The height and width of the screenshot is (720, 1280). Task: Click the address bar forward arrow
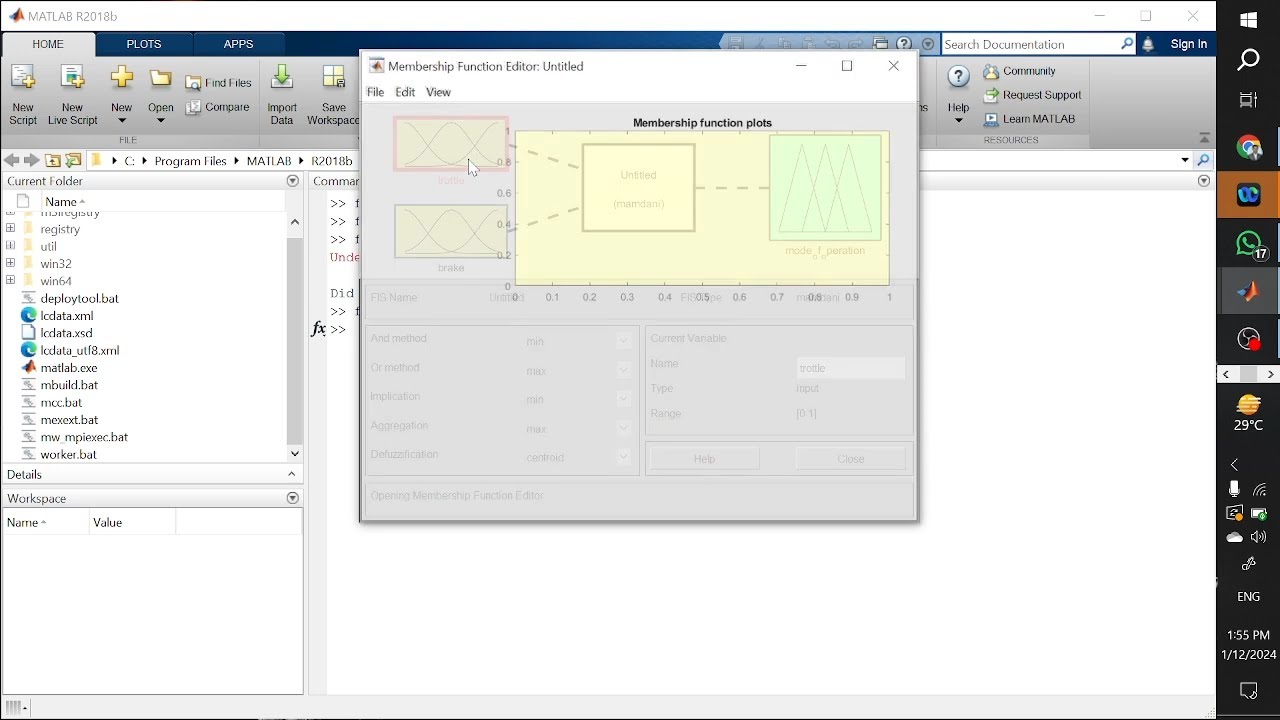click(32, 160)
